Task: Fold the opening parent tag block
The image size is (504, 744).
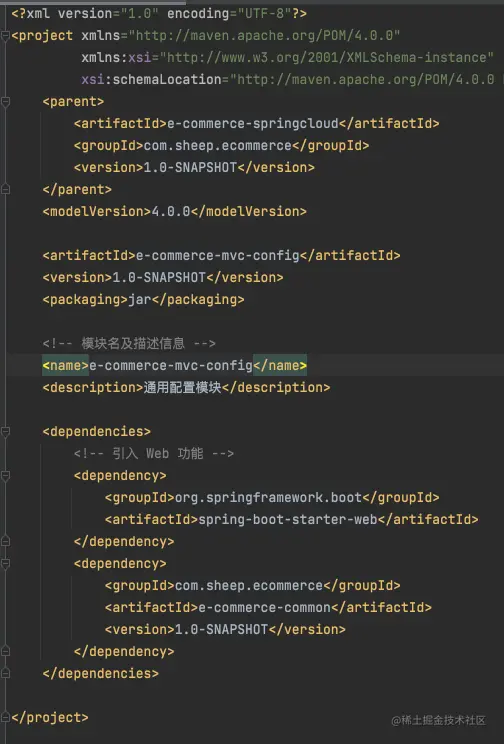Action: [5, 102]
